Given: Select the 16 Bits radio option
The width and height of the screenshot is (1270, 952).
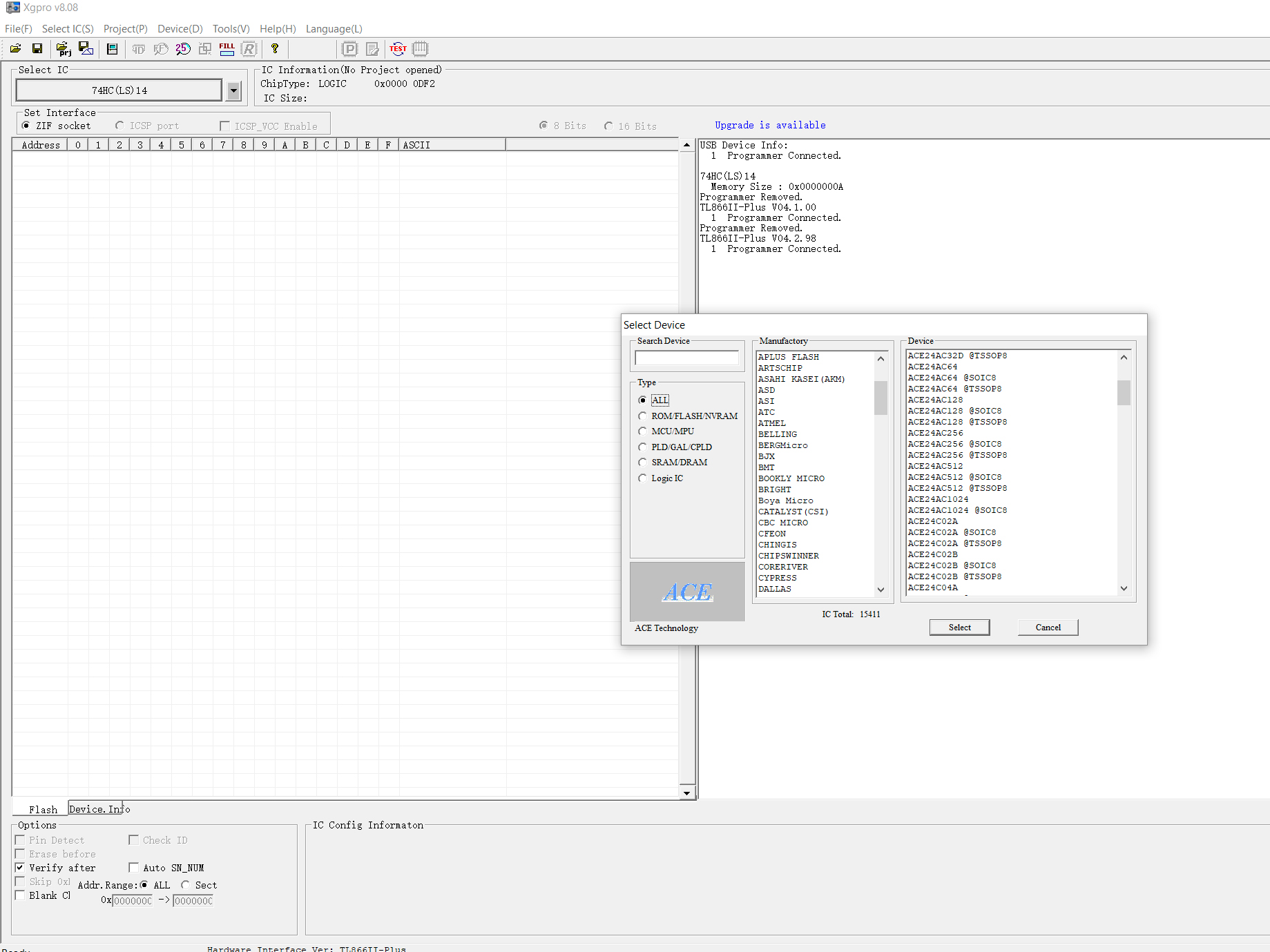Looking at the screenshot, I should (608, 126).
